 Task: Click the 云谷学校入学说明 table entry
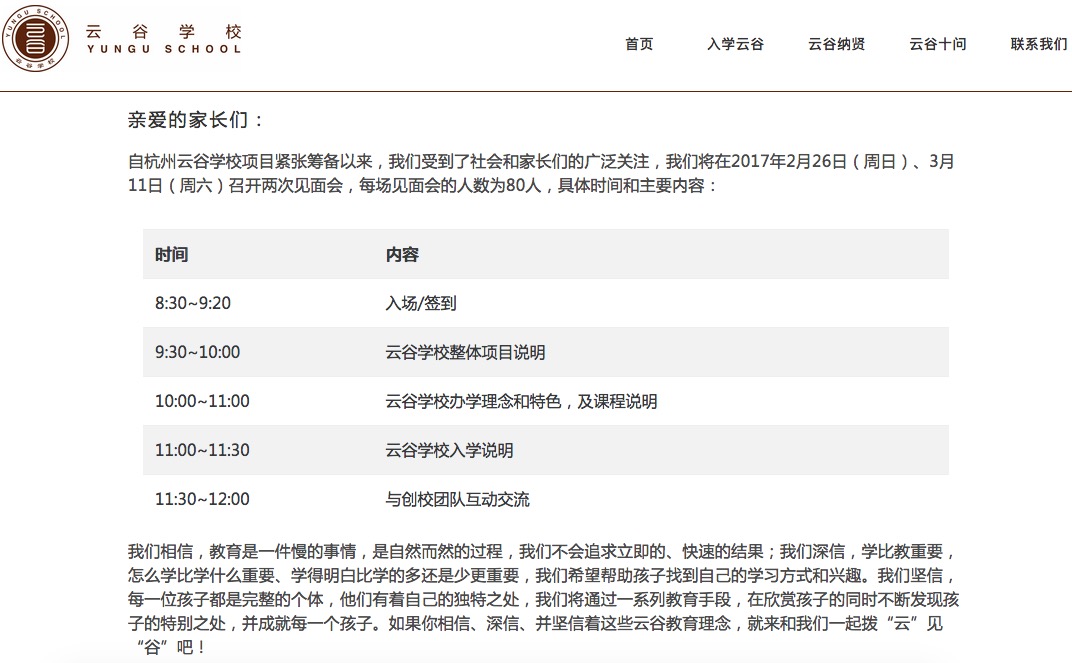tap(449, 450)
